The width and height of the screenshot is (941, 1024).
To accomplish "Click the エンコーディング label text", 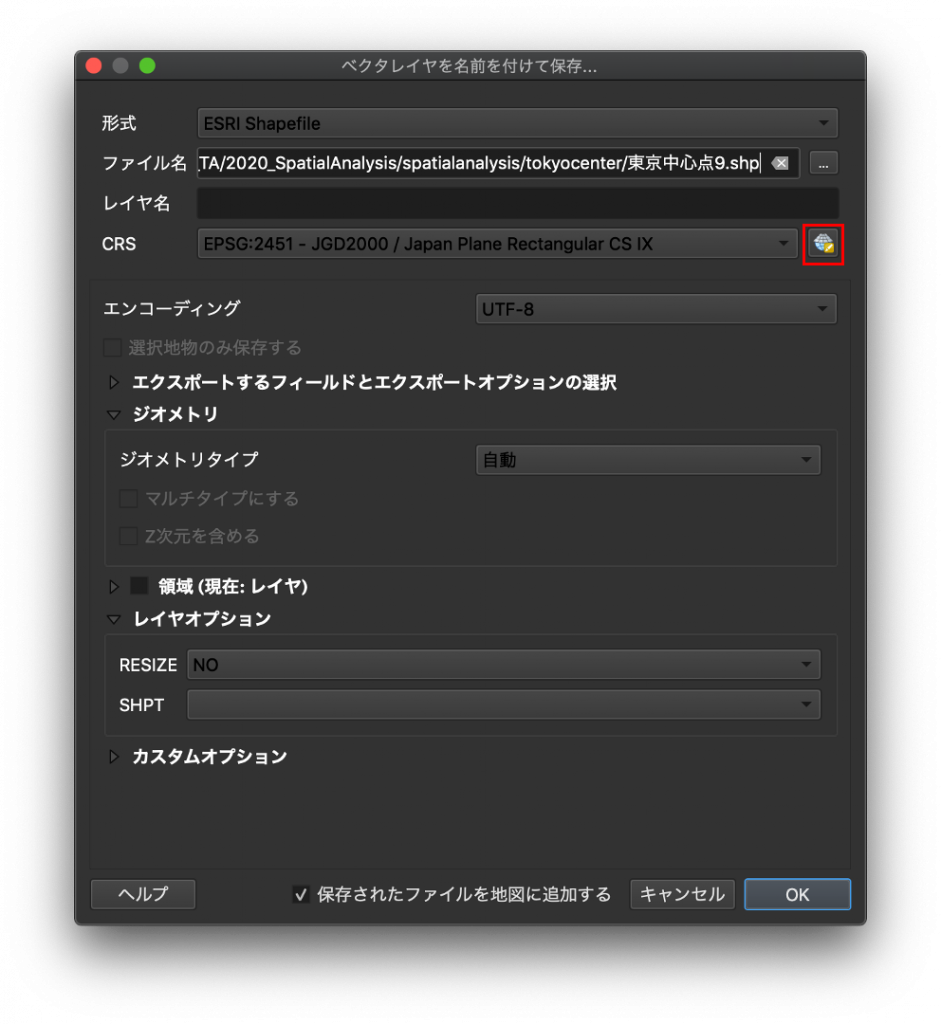I will (x=172, y=308).
